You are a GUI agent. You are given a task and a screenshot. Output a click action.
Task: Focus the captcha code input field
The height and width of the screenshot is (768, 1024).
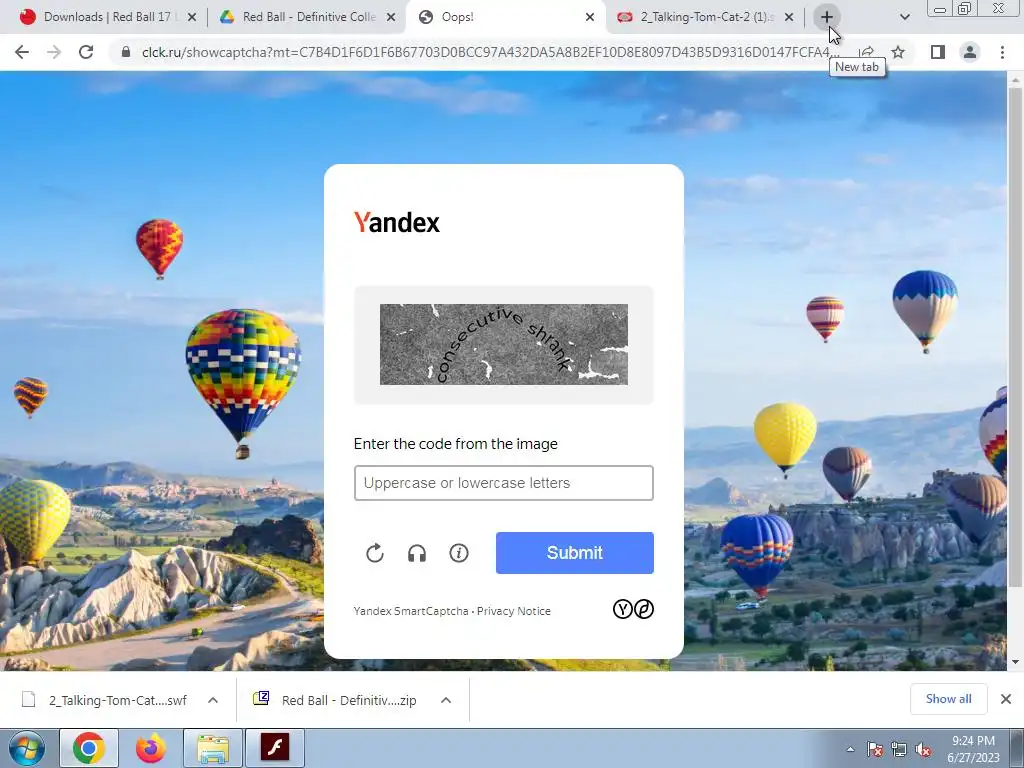tap(504, 483)
